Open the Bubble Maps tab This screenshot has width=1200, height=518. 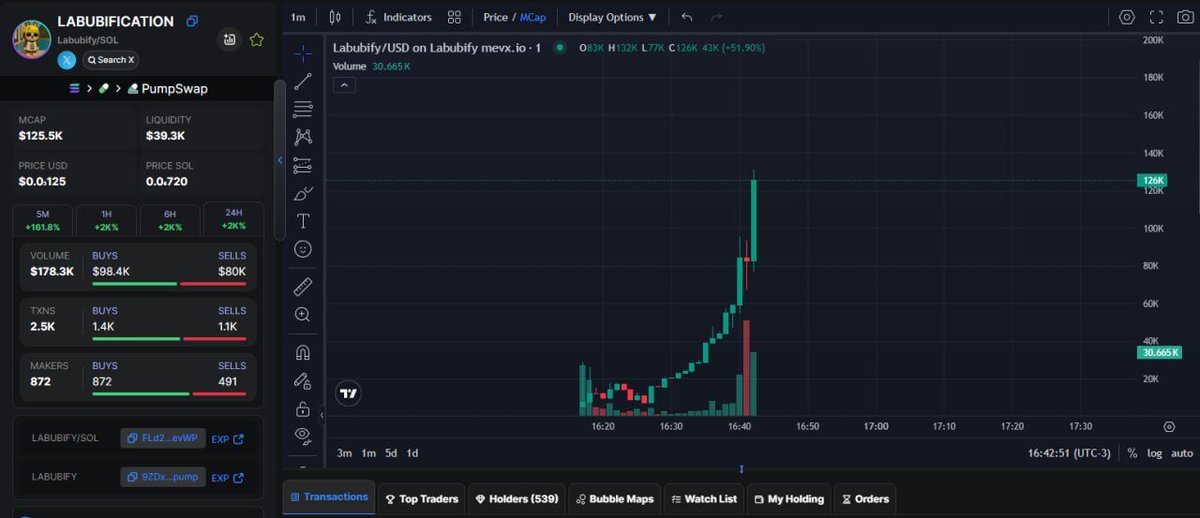point(613,498)
